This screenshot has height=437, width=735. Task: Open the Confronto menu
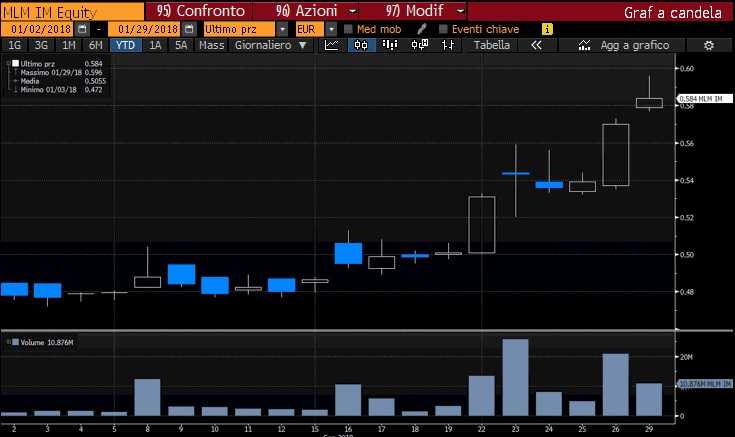point(200,10)
